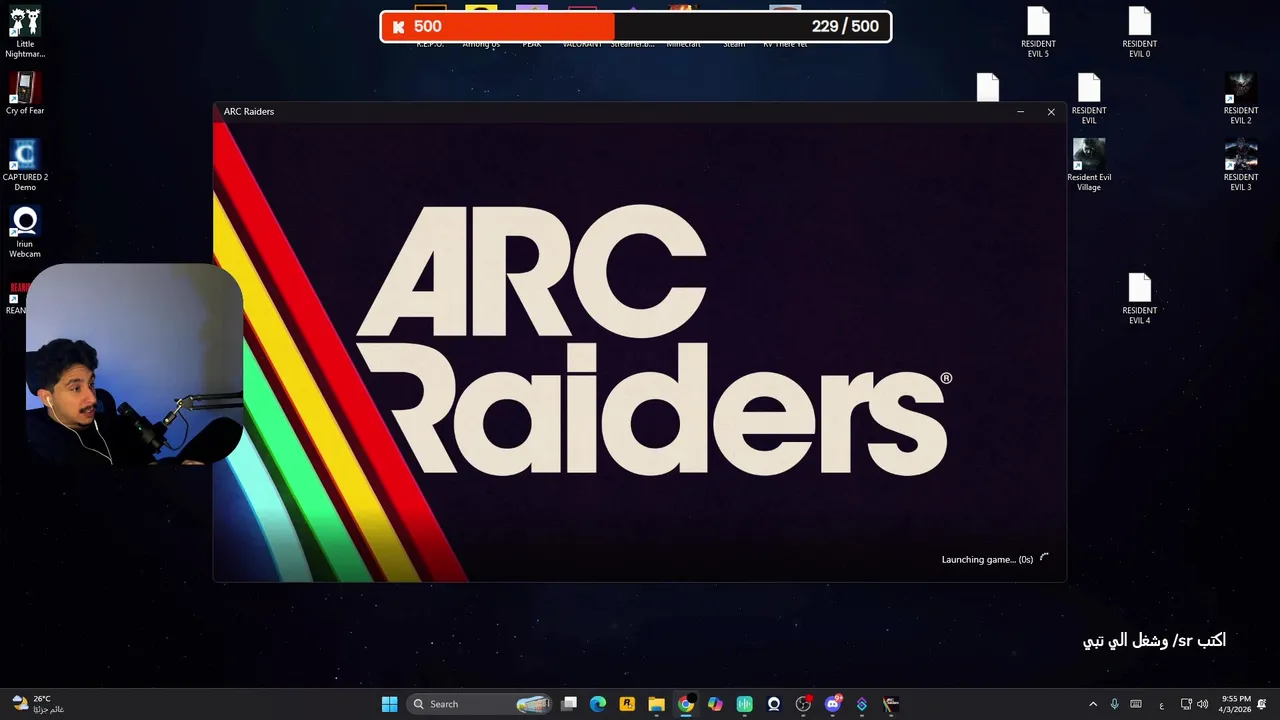The width and height of the screenshot is (1280, 720).
Task: Select the Iriun Webcam desktop shortcut
Action: click(25, 232)
